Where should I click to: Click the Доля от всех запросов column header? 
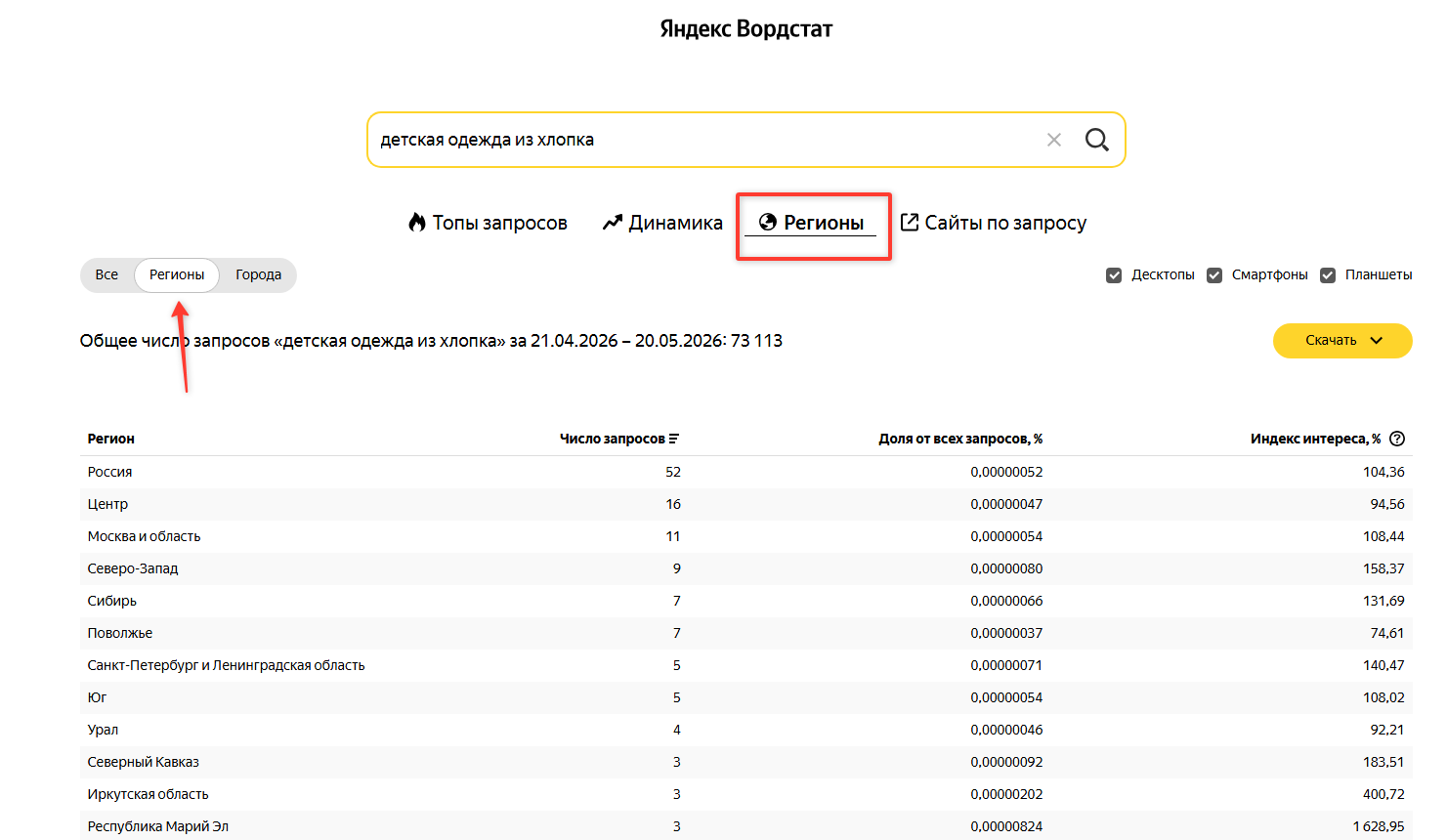960,439
